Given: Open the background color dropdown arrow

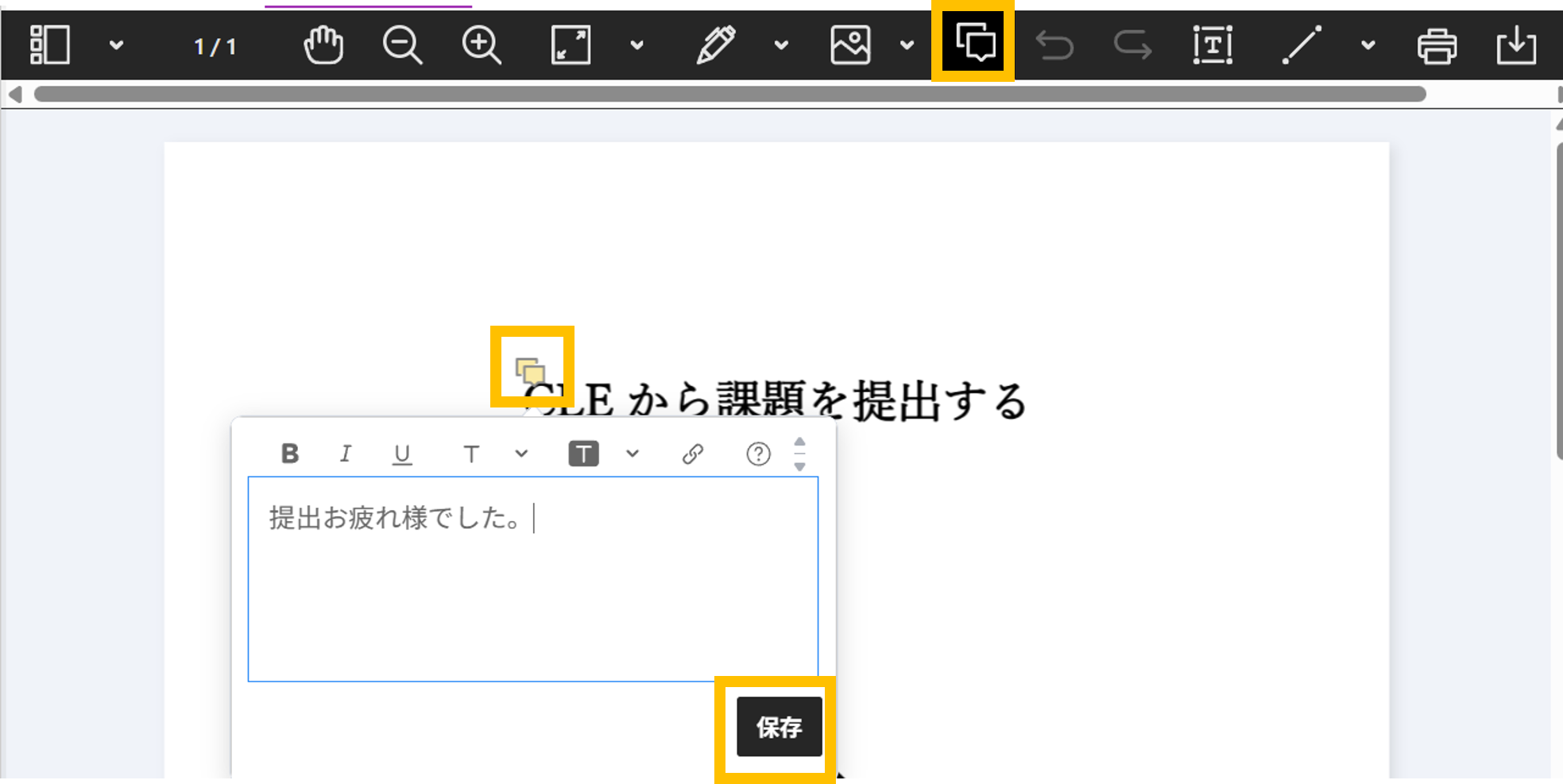Looking at the screenshot, I should click(x=633, y=454).
